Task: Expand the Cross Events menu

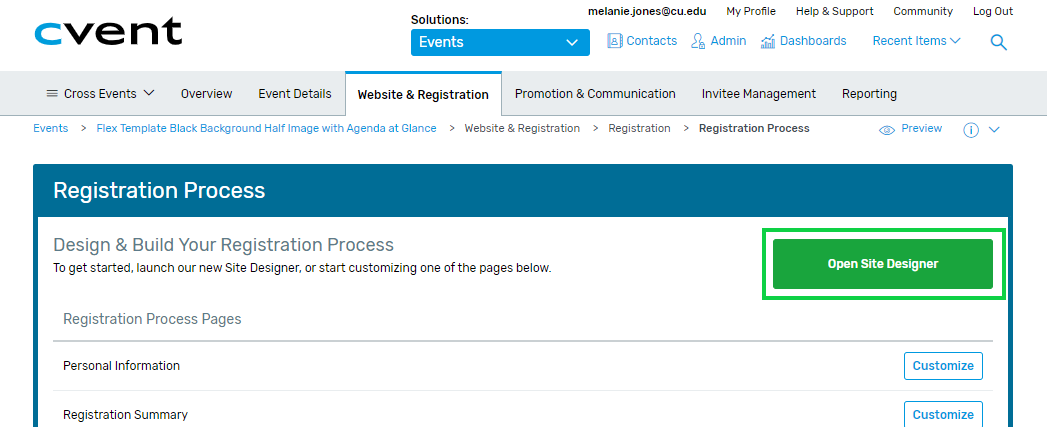Action: click(100, 94)
